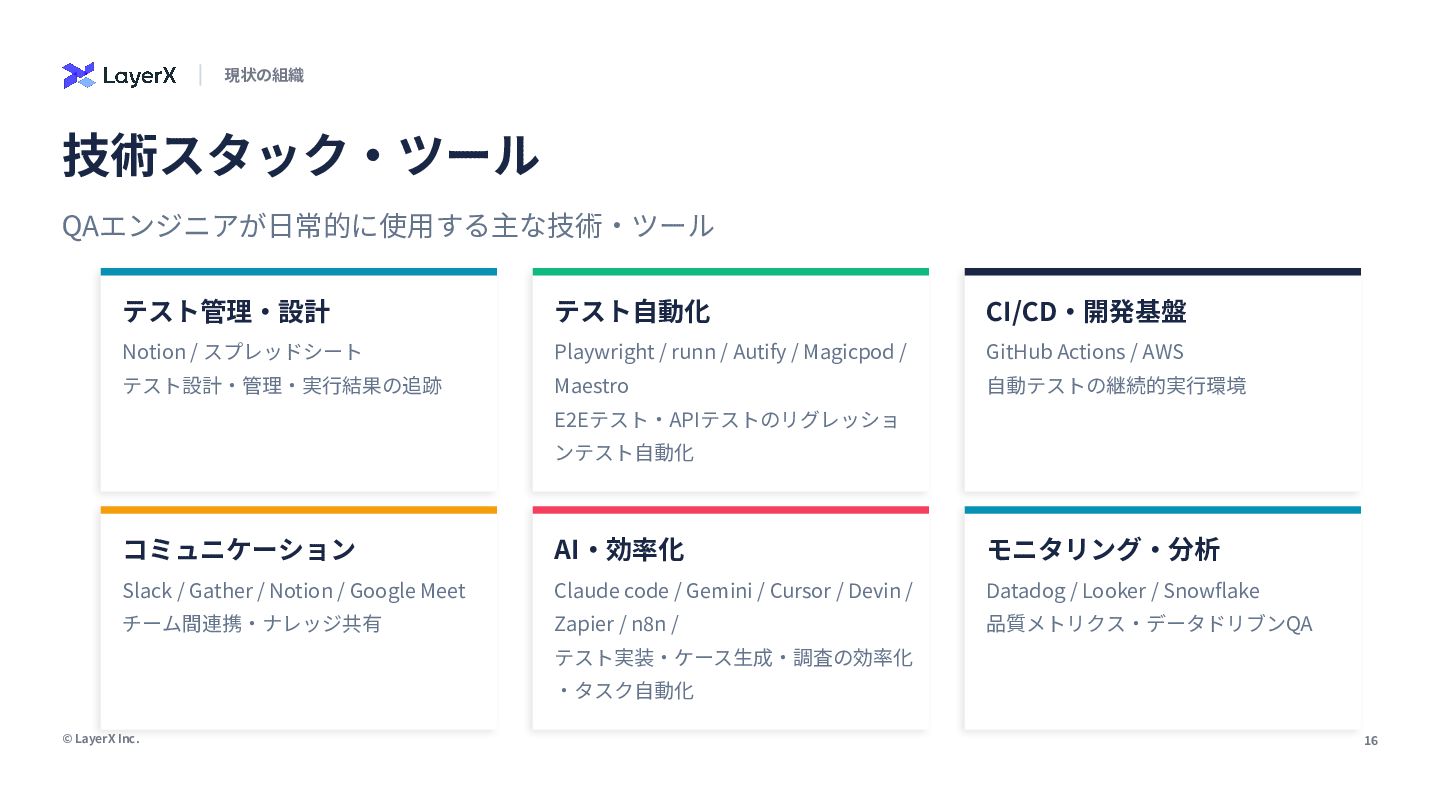This screenshot has width=1440, height=810.
Task: Click the green bar above テスト自動化
Action: point(730,272)
